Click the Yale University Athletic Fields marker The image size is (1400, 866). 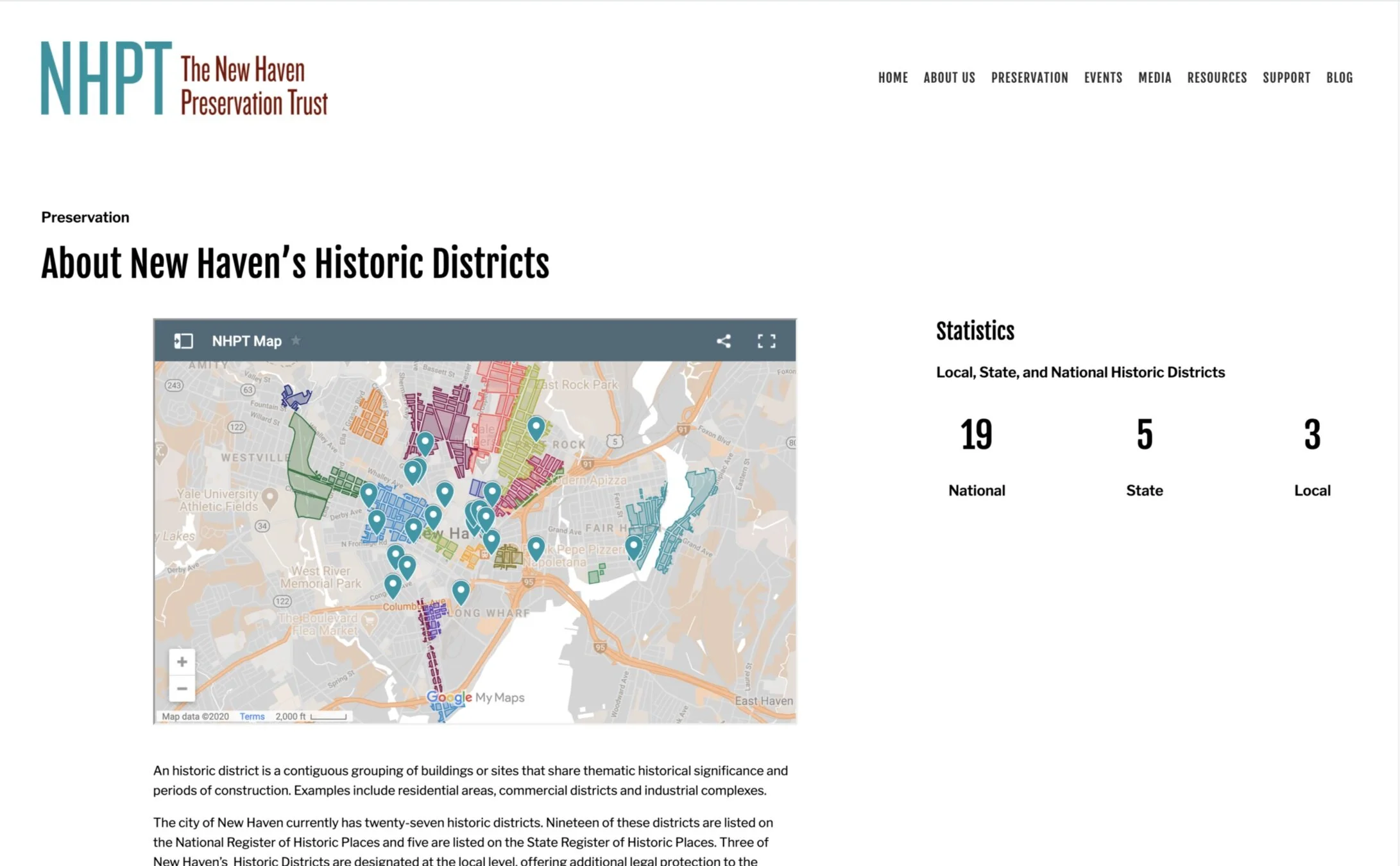(270, 498)
